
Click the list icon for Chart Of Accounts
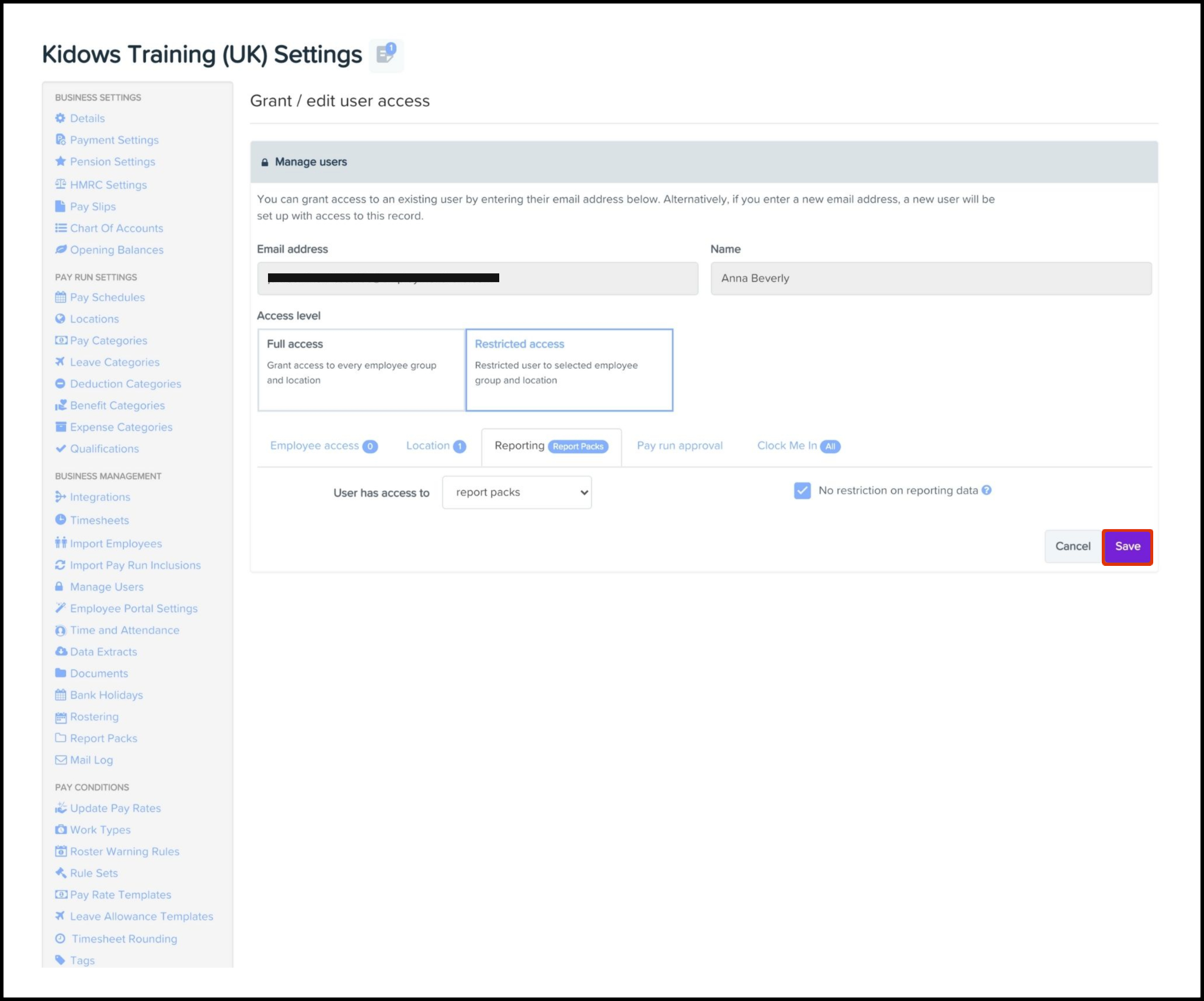(x=60, y=228)
